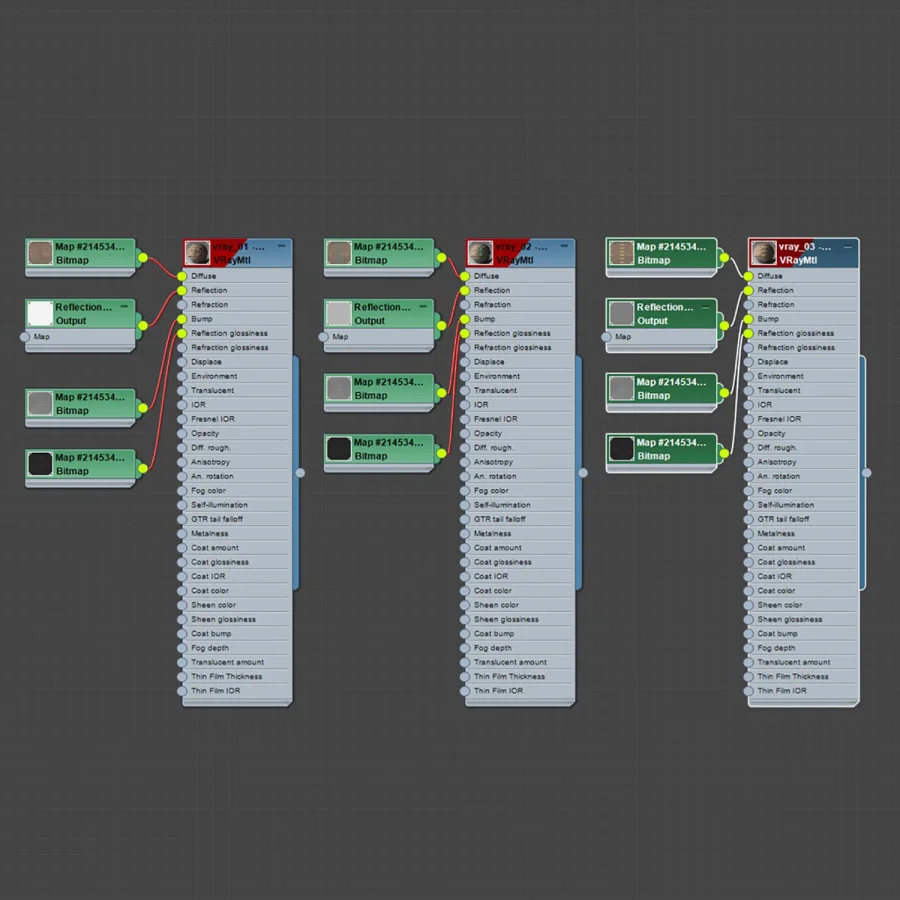Click the output socket of vray_01 node
This screenshot has width=900, height=900.
click(300, 473)
